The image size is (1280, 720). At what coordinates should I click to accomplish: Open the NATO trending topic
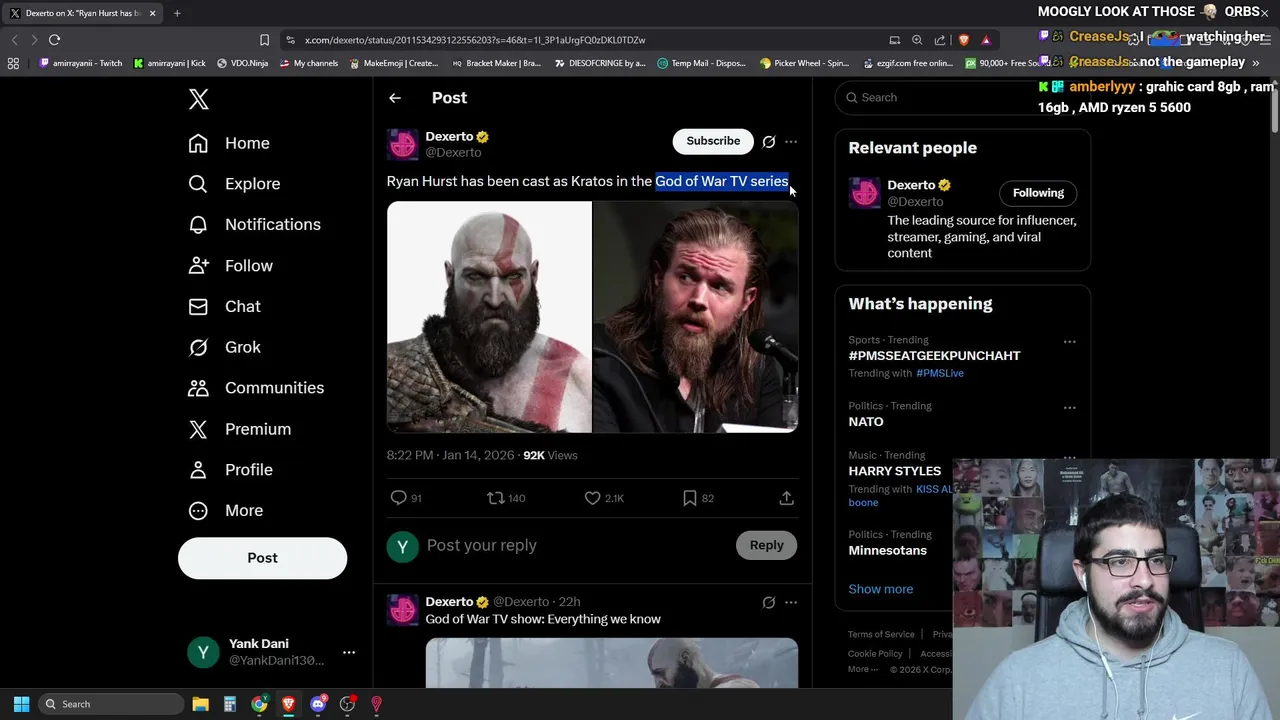(x=866, y=422)
